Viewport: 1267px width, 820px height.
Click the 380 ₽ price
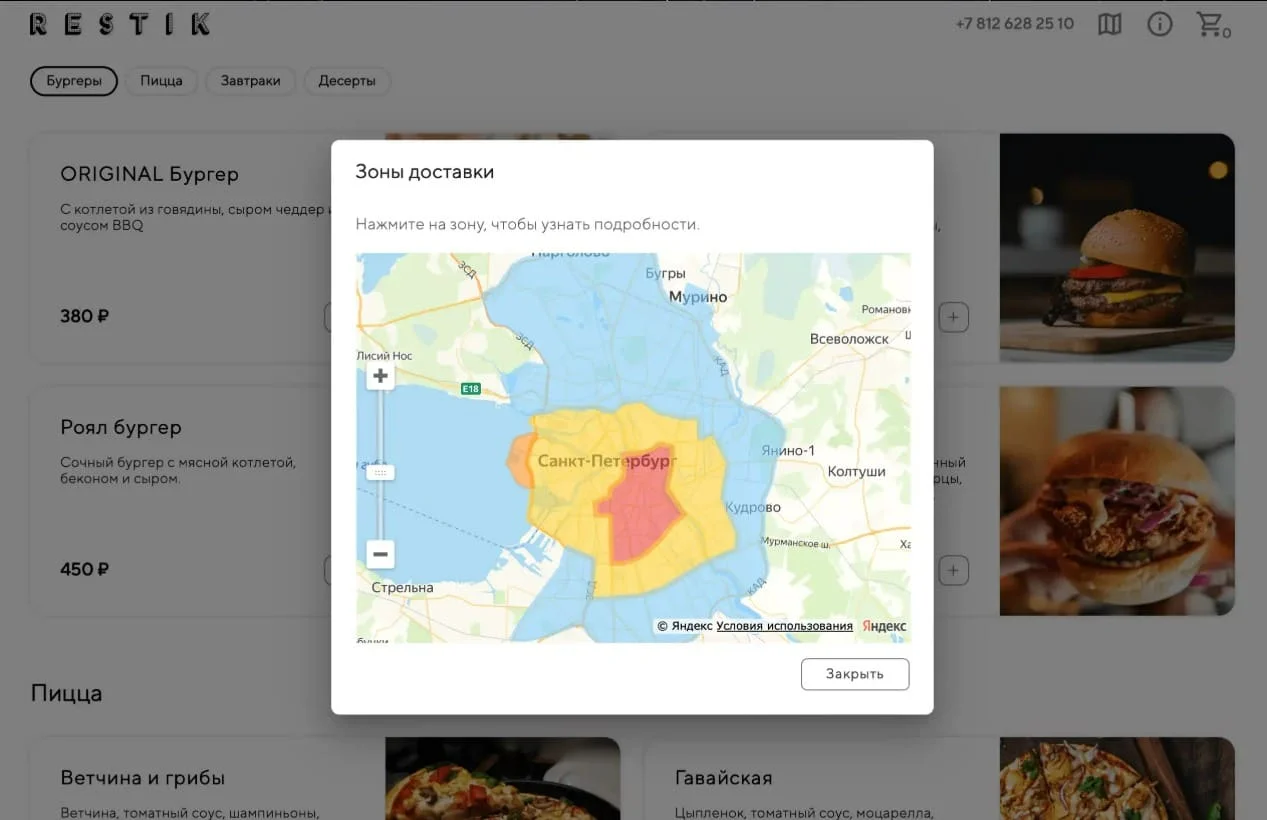click(84, 316)
